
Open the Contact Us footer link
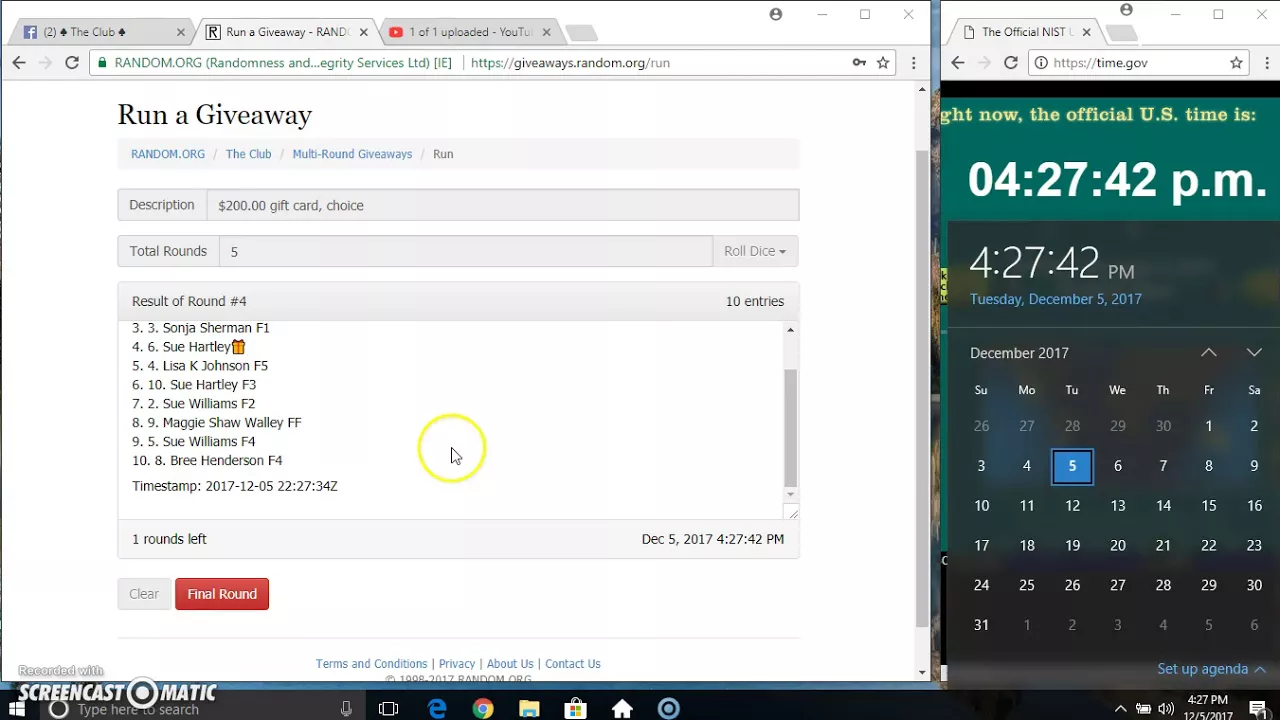coord(573,664)
